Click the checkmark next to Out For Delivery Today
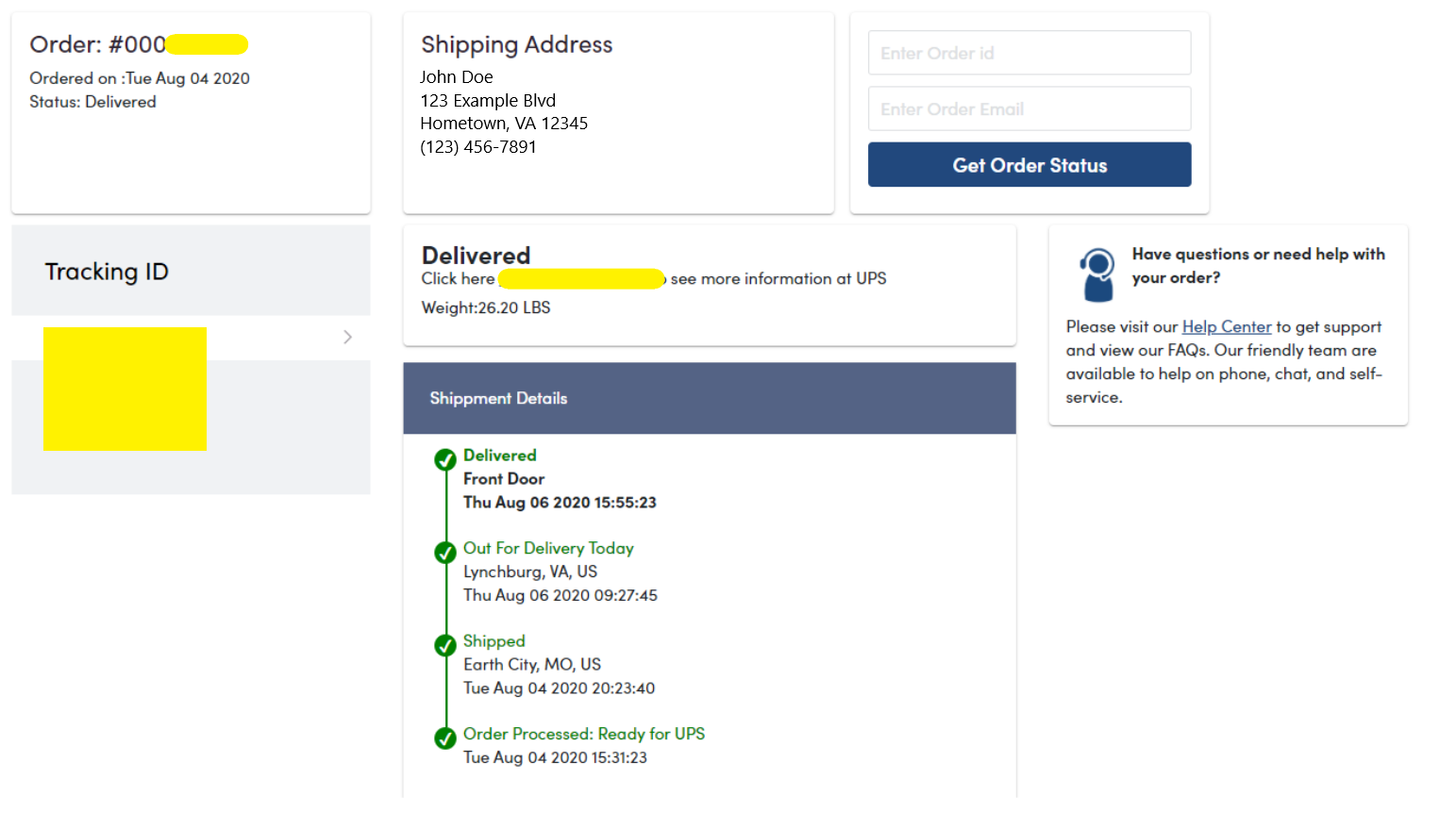Viewport: 1456px width, 829px height. (445, 553)
